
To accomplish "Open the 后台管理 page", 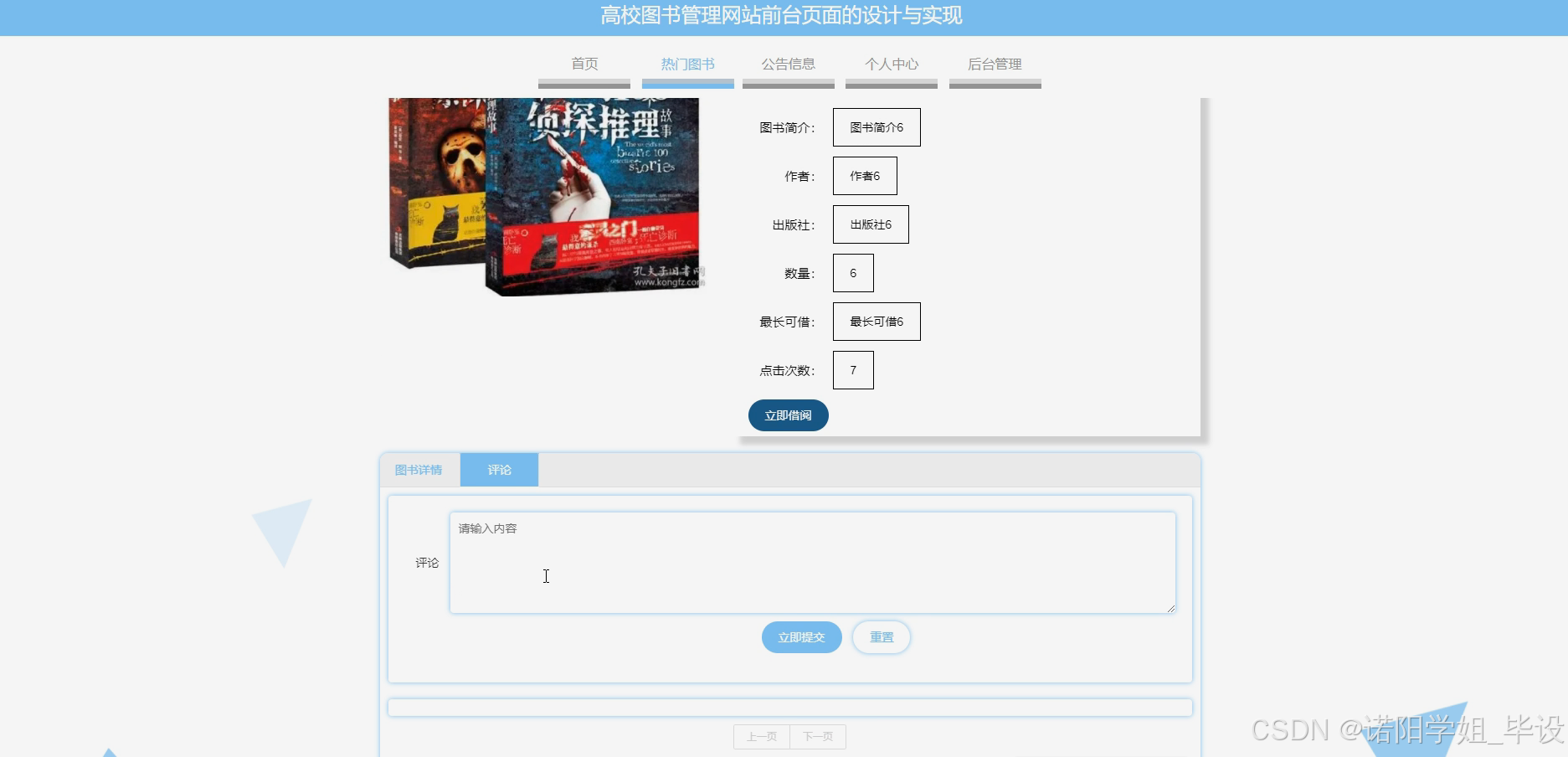I will point(995,64).
